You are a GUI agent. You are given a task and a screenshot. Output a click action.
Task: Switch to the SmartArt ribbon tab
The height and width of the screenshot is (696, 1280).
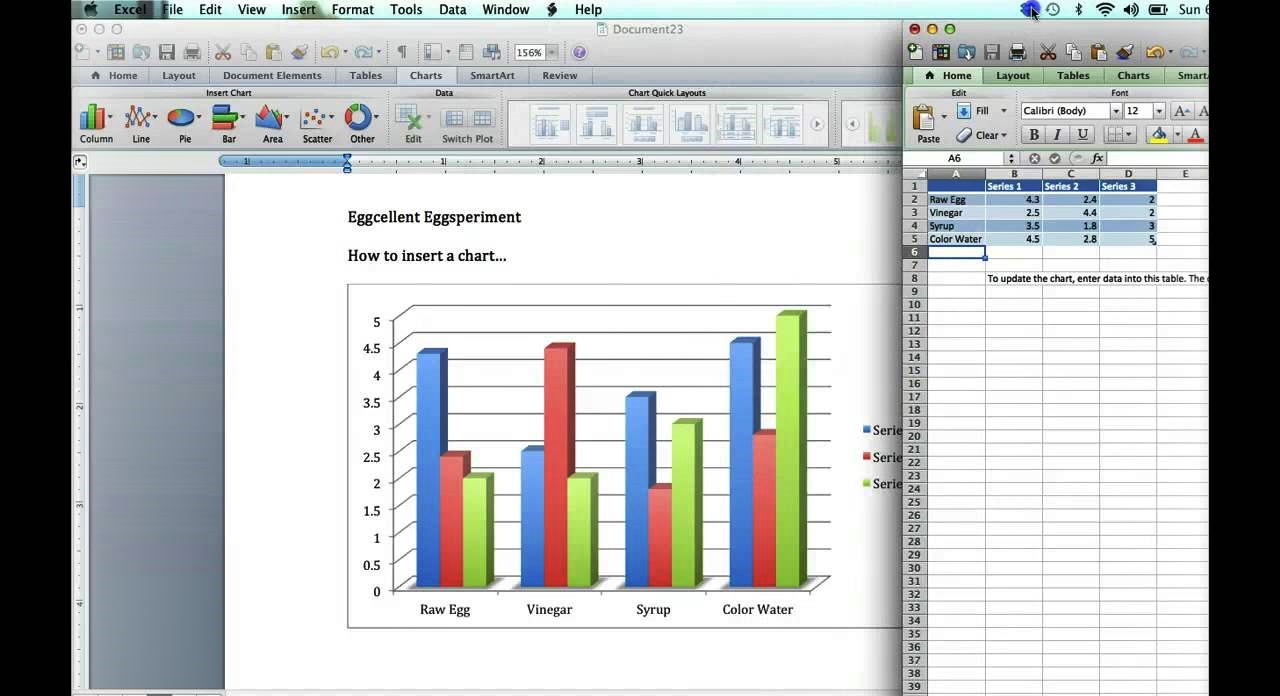(492, 75)
